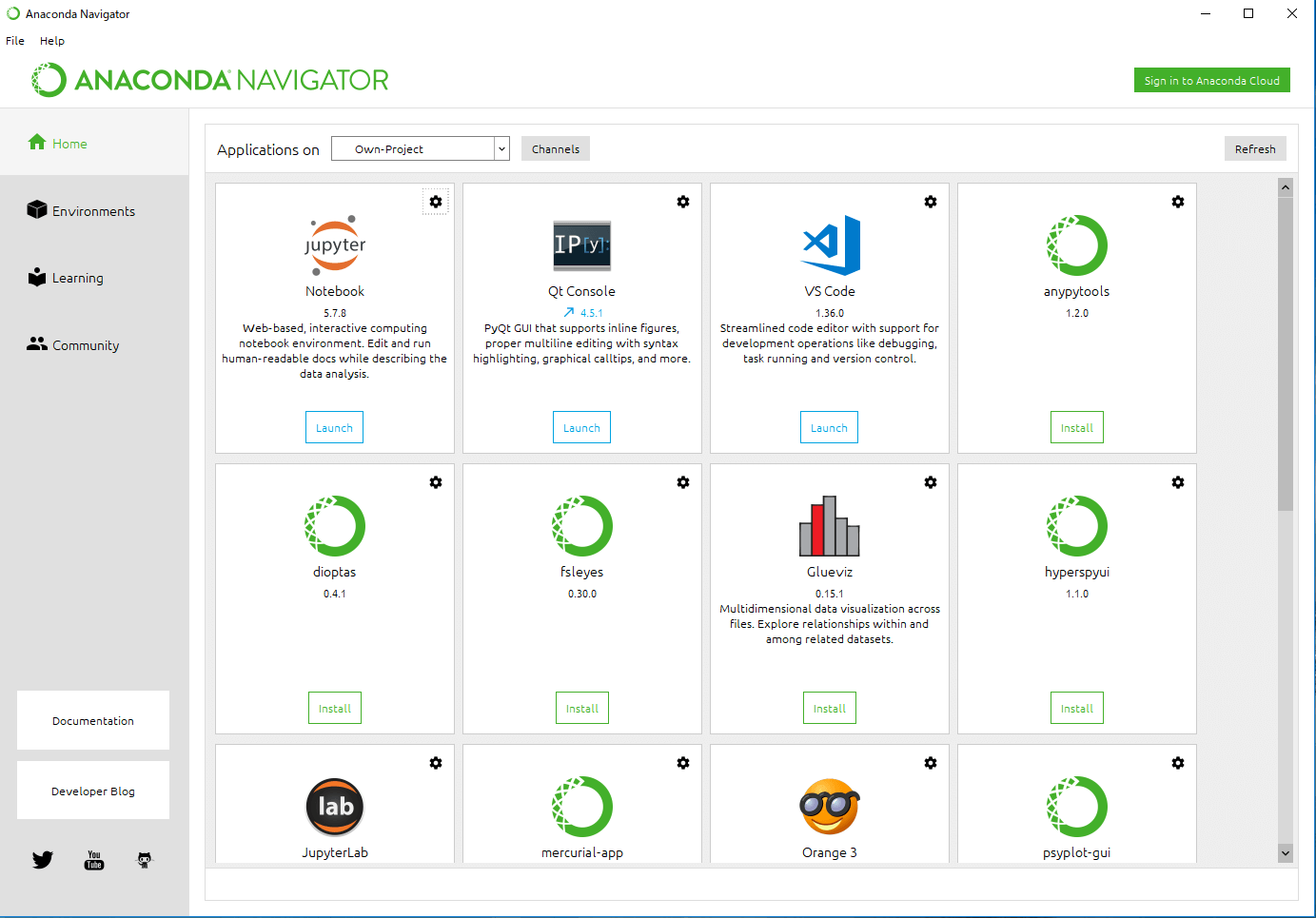Click the Qt Console IPython logo
This screenshot has width=1316, height=918.
pyautogui.click(x=582, y=245)
